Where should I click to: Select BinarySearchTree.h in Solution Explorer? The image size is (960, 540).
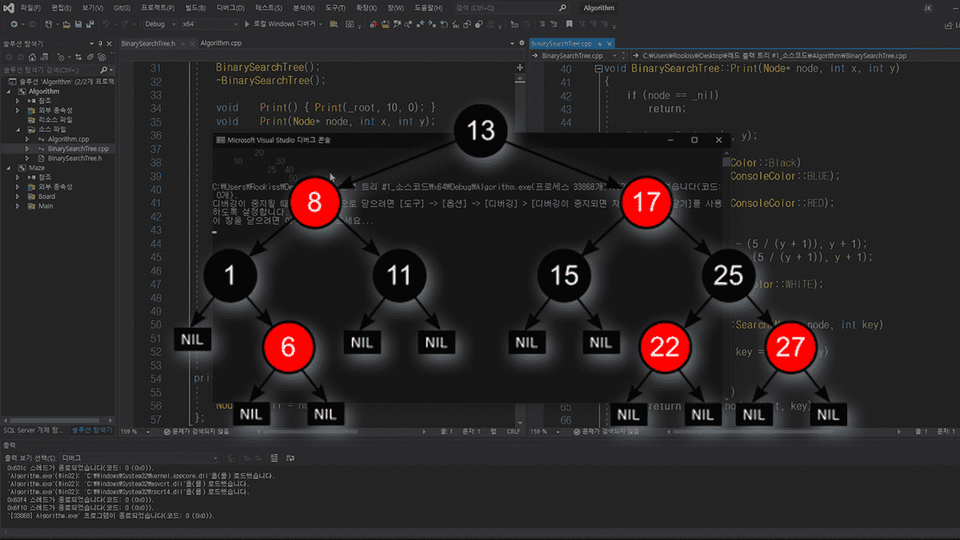pyautogui.click(x=75, y=159)
